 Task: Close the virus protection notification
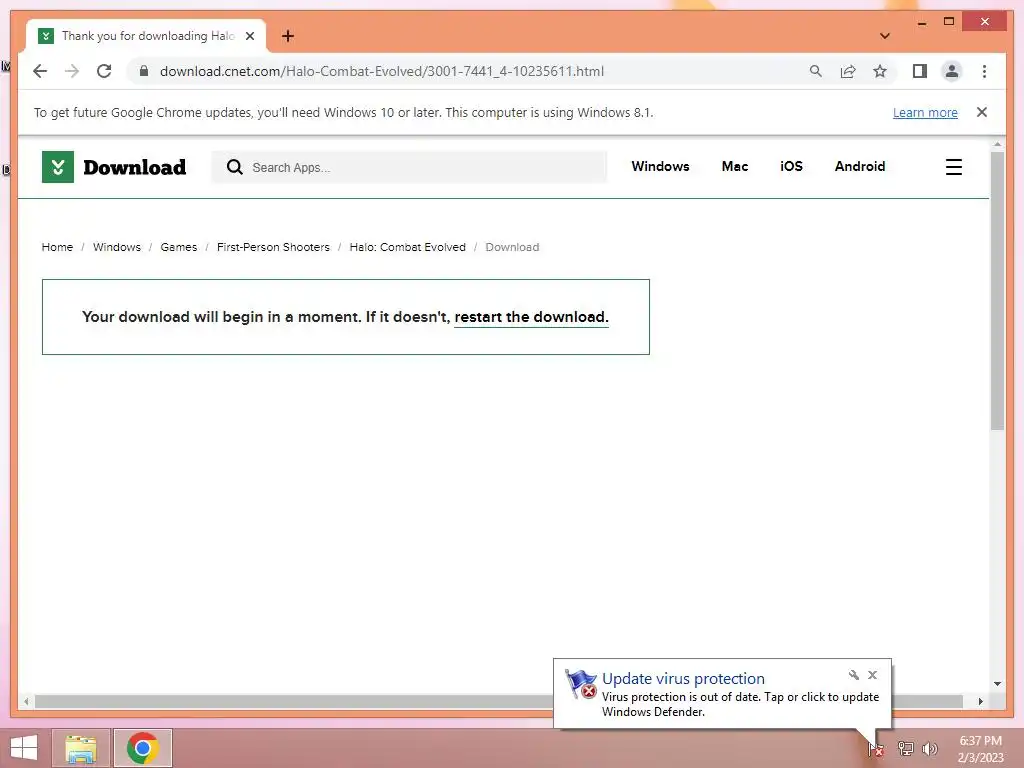pyautogui.click(x=872, y=675)
